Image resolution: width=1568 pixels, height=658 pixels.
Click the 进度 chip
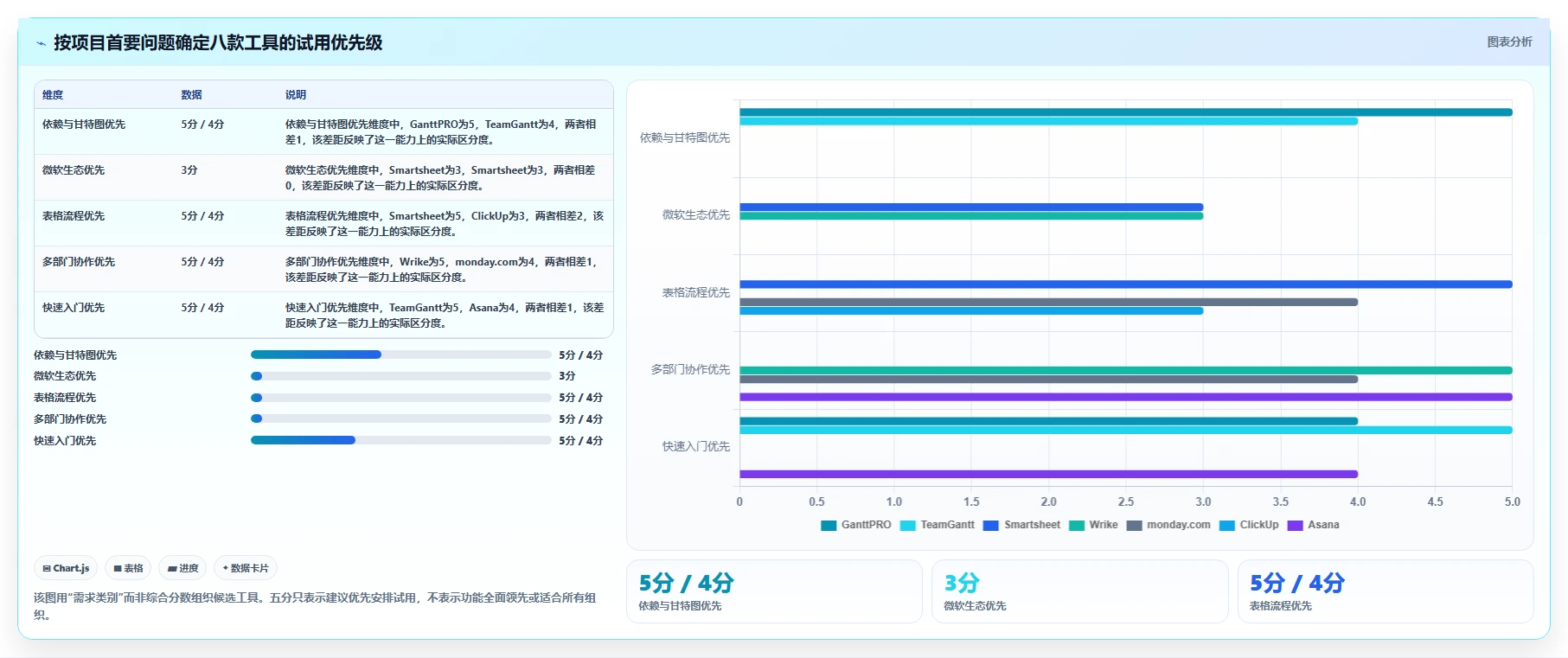(x=182, y=568)
